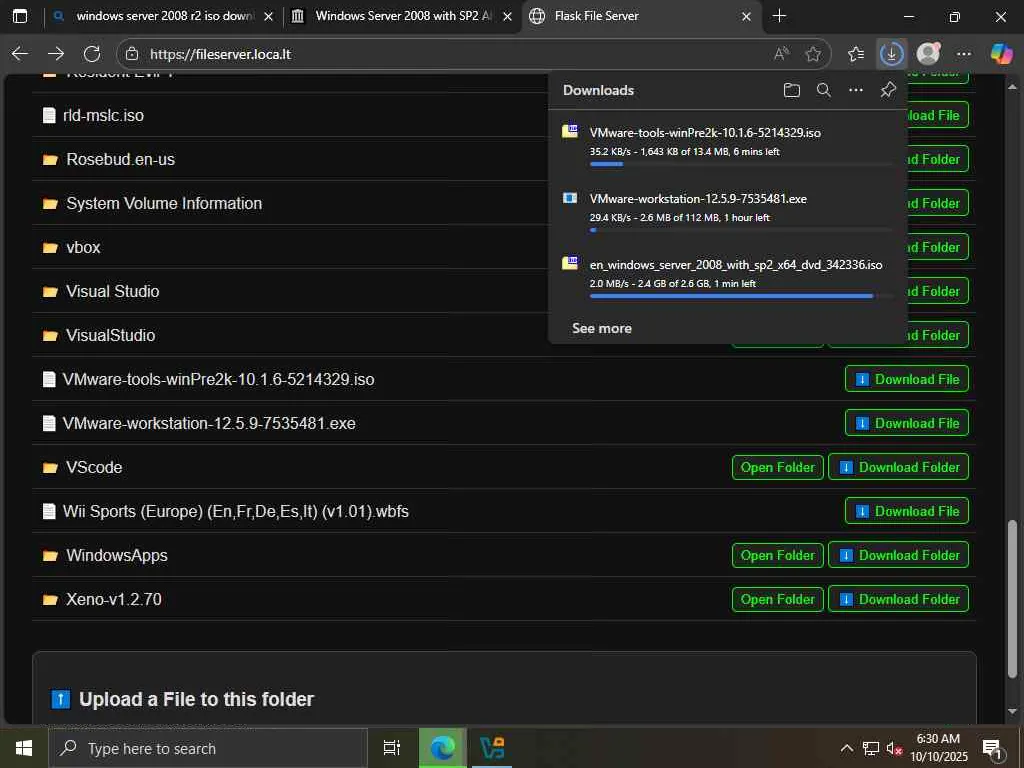View site information lock icon
This screenshot has width=1024, height=768.
click(132, 54)
